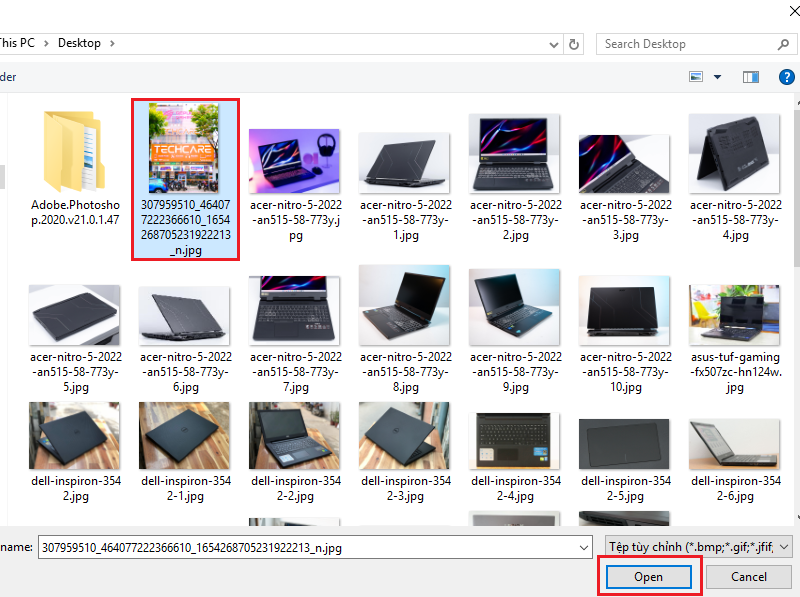Expand the file name suggestions dropdown
This screenshot has height=597, width=800.
[584, 547]
